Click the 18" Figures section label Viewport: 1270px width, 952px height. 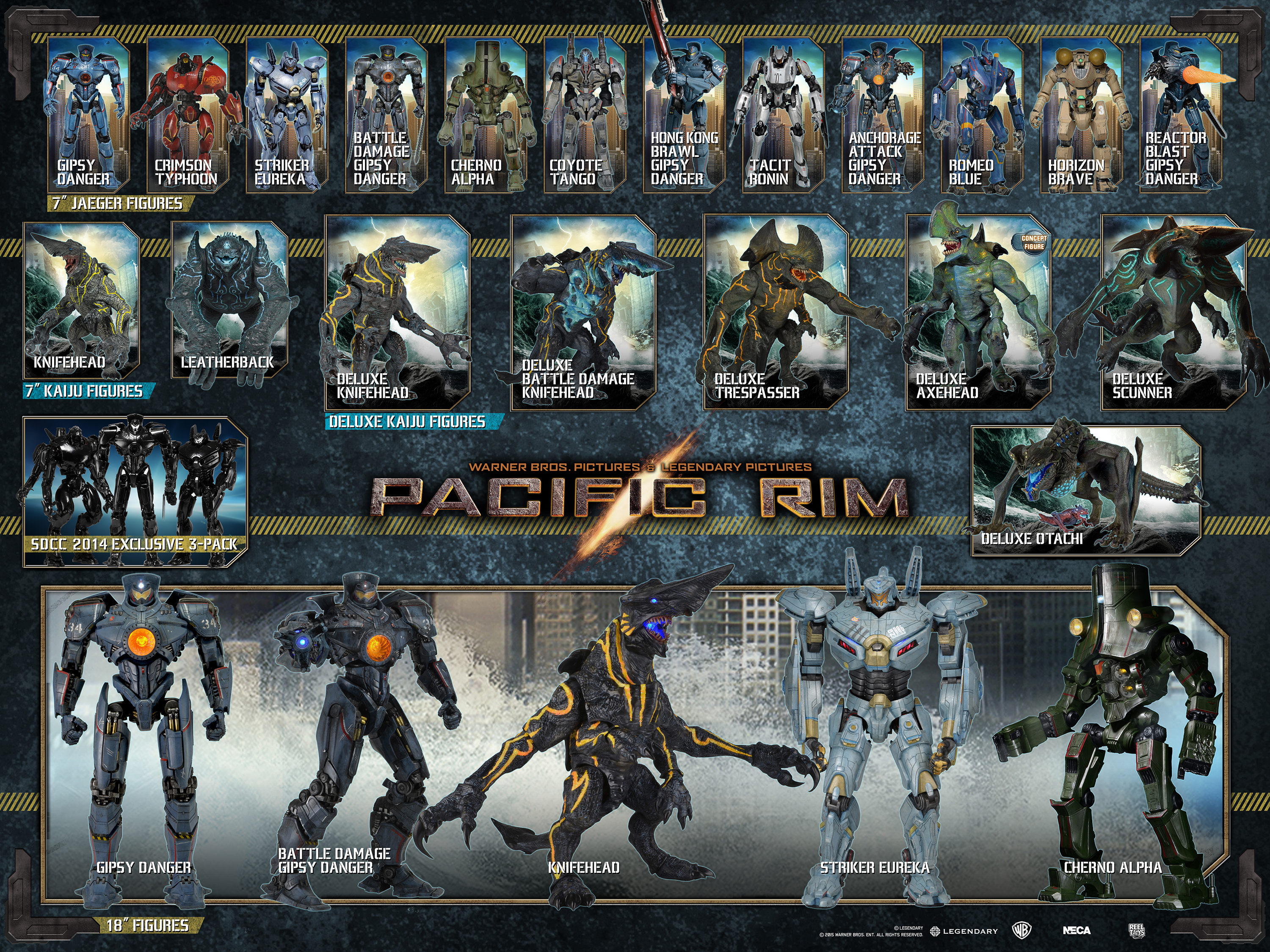148,925
